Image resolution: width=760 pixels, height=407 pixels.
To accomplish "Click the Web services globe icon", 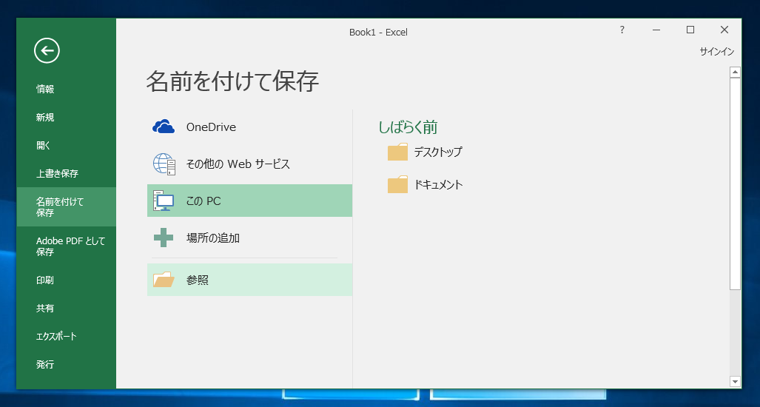I will 164,164.
